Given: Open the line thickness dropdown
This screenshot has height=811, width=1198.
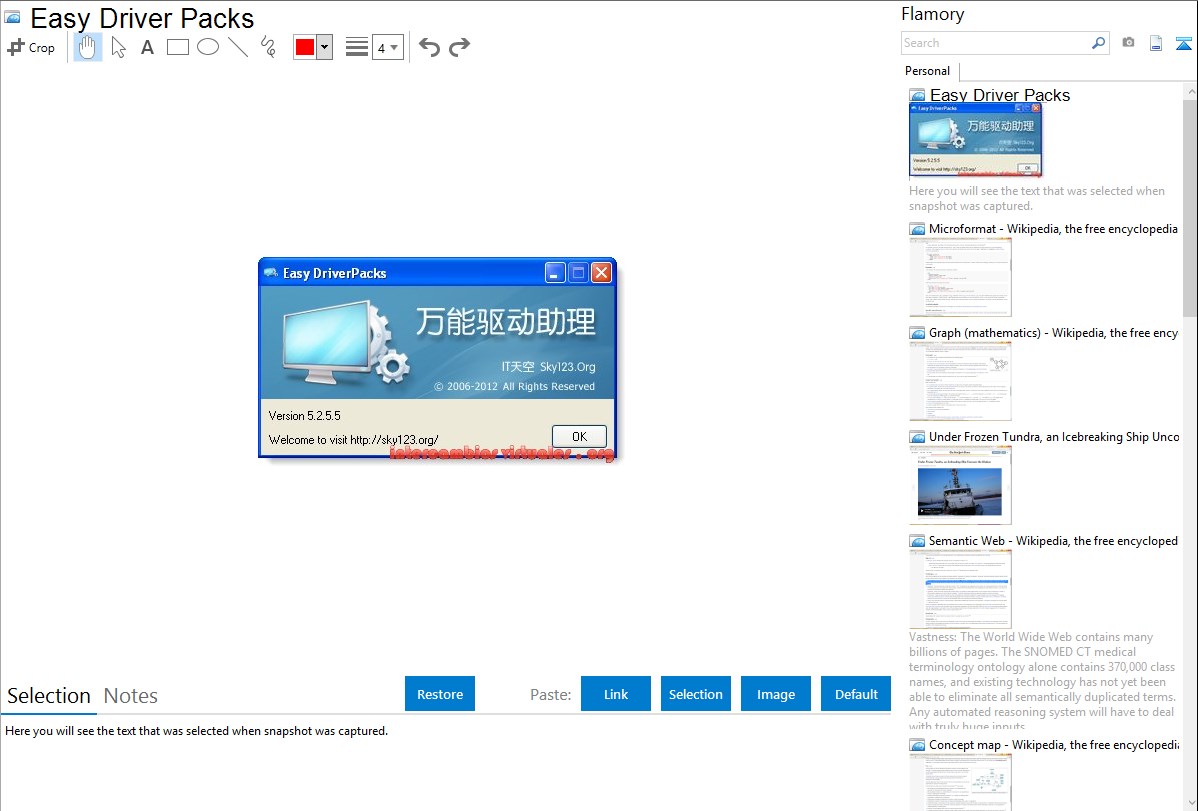Looking at the screenshot, I should pos(387,47).
